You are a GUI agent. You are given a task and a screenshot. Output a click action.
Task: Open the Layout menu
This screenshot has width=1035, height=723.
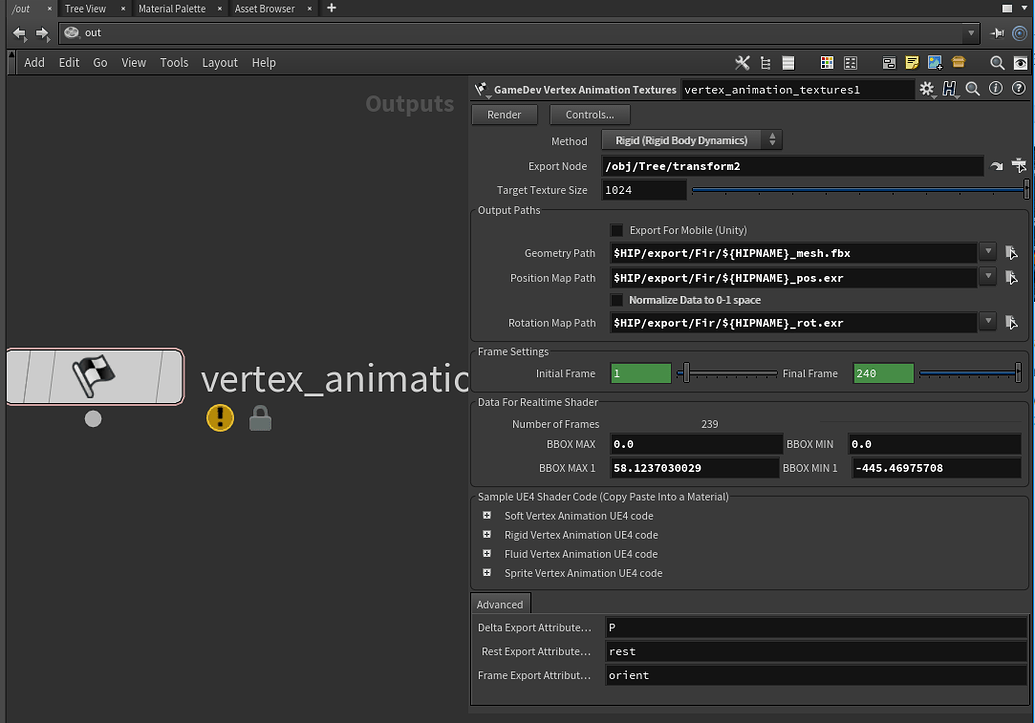click(x=220, y=63)
